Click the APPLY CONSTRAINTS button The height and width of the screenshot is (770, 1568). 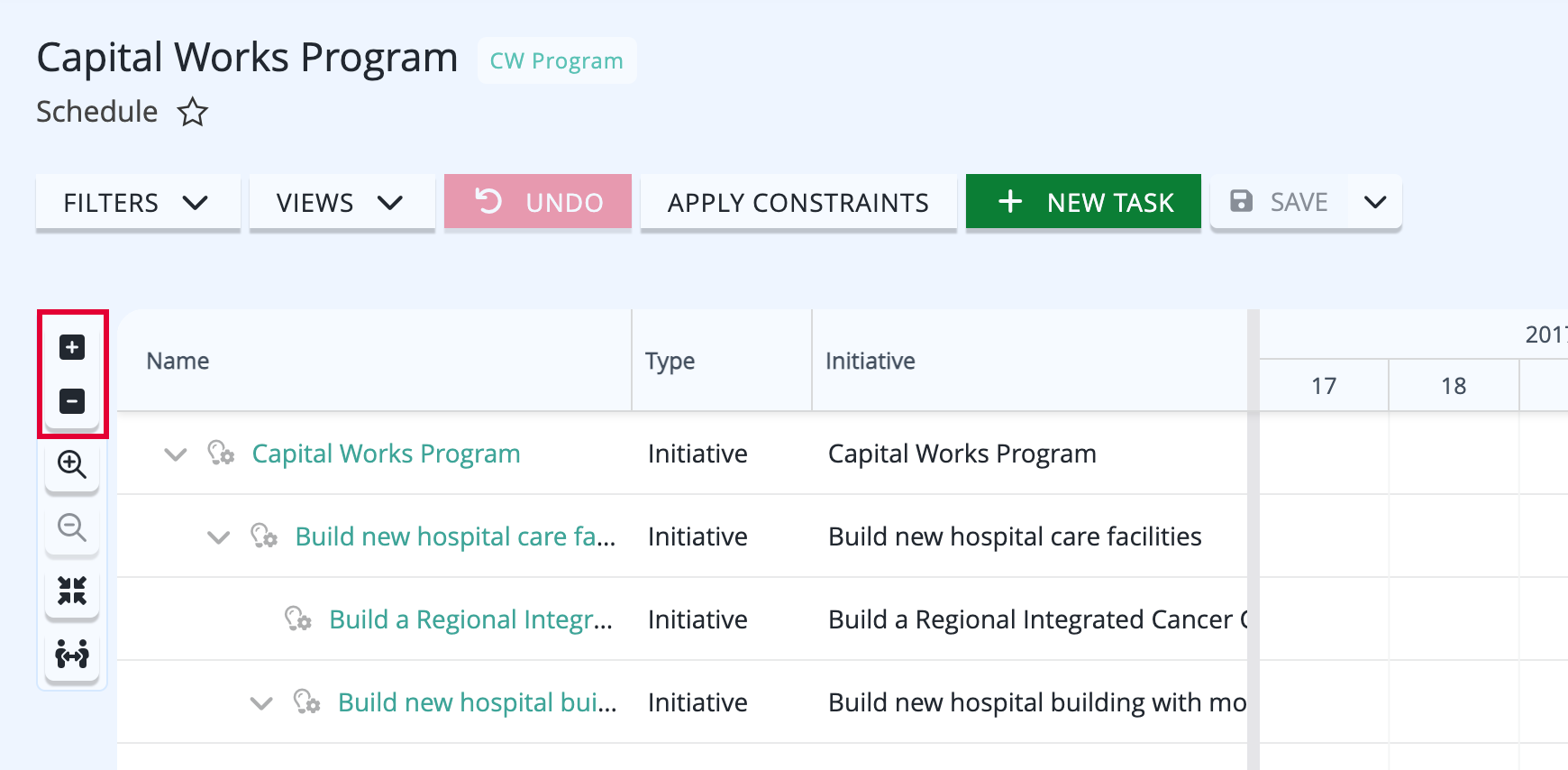pos(798,203)
